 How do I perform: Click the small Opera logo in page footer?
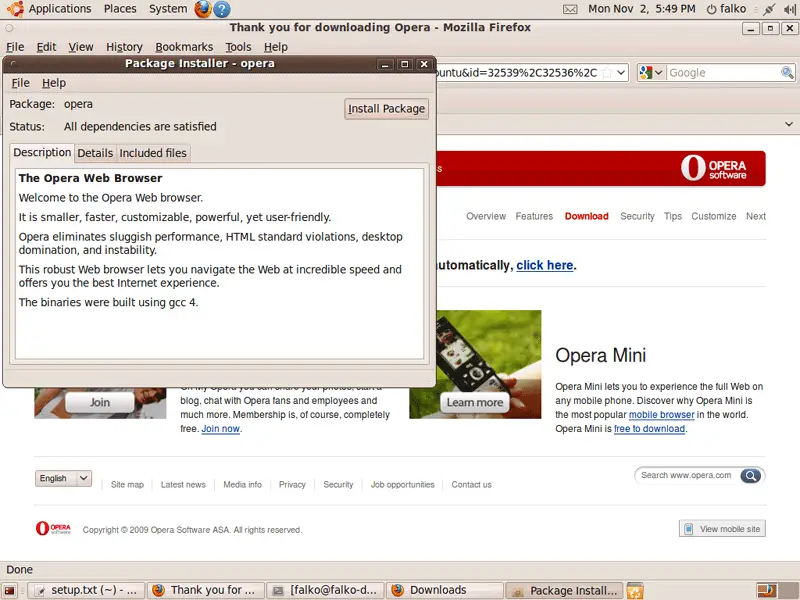[53, 528]
